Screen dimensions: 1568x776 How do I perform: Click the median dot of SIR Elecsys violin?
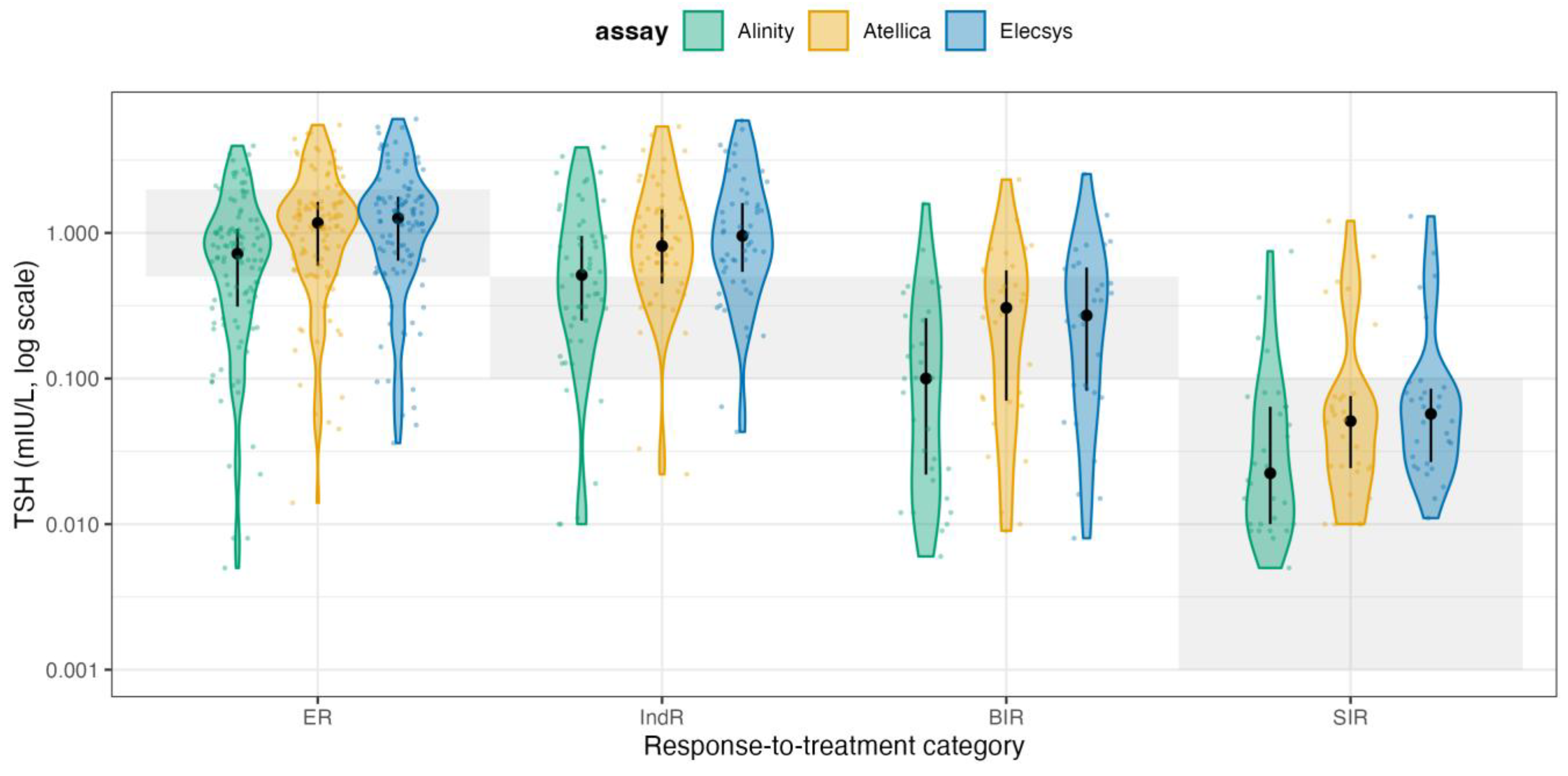pos(1431,414)
